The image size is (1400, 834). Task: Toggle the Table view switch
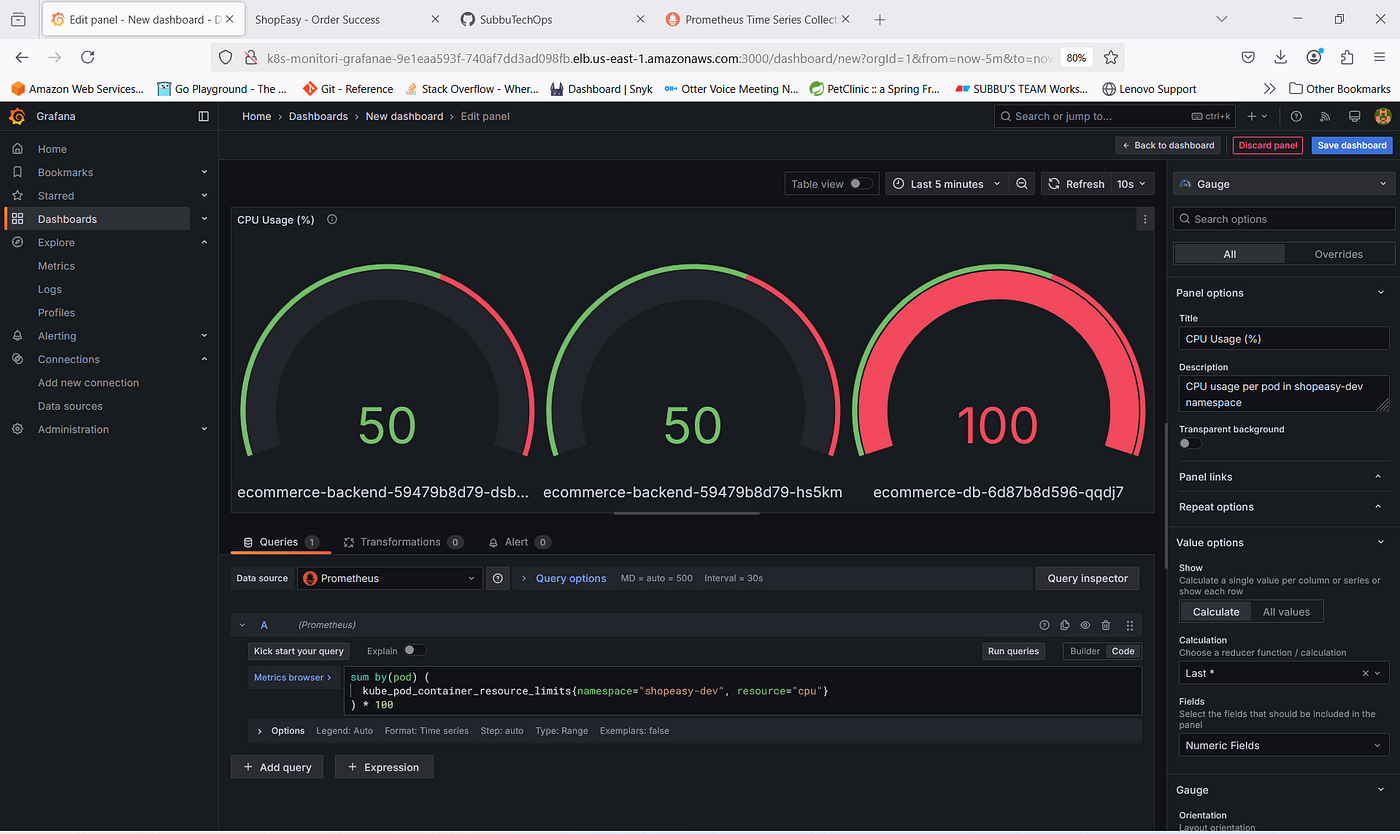point(860,184)
